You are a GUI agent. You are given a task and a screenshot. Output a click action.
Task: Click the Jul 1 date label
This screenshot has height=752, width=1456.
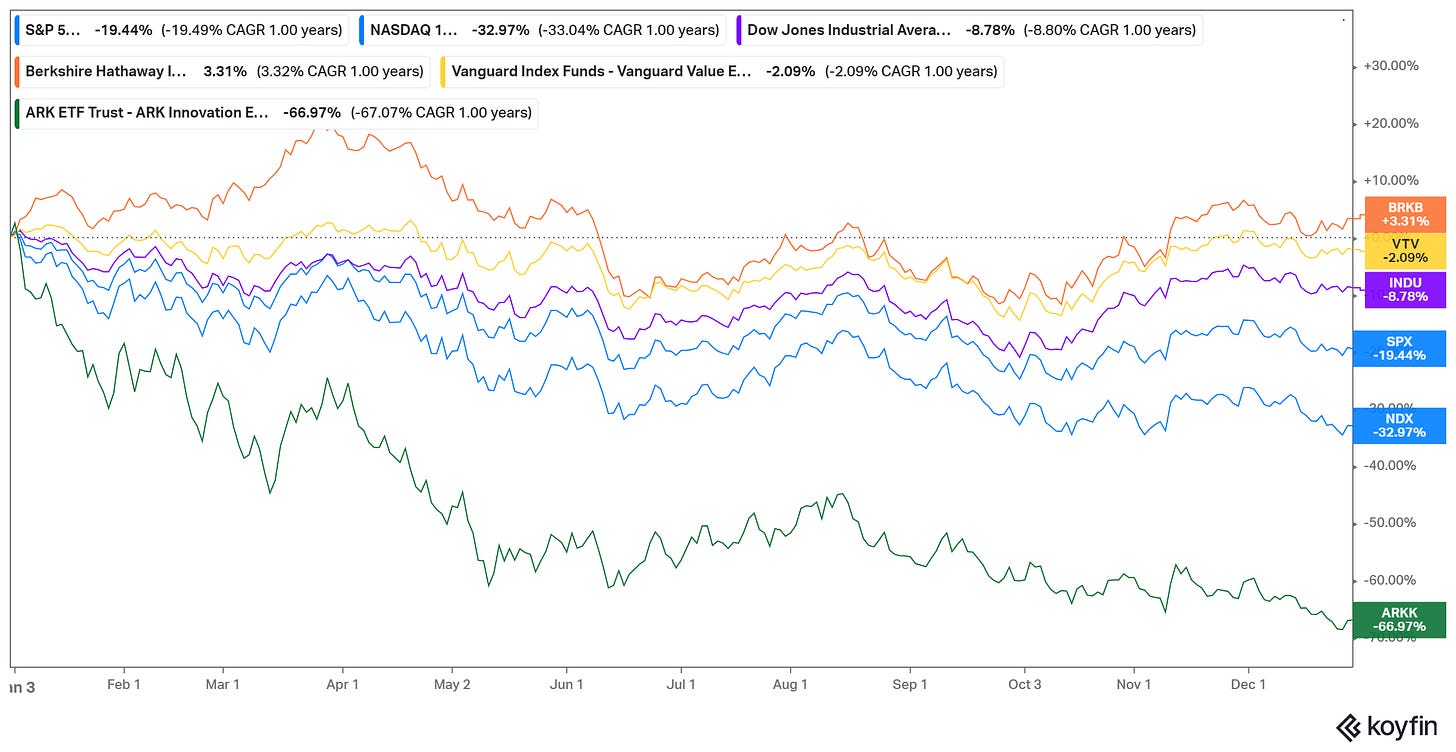point(681,685)
